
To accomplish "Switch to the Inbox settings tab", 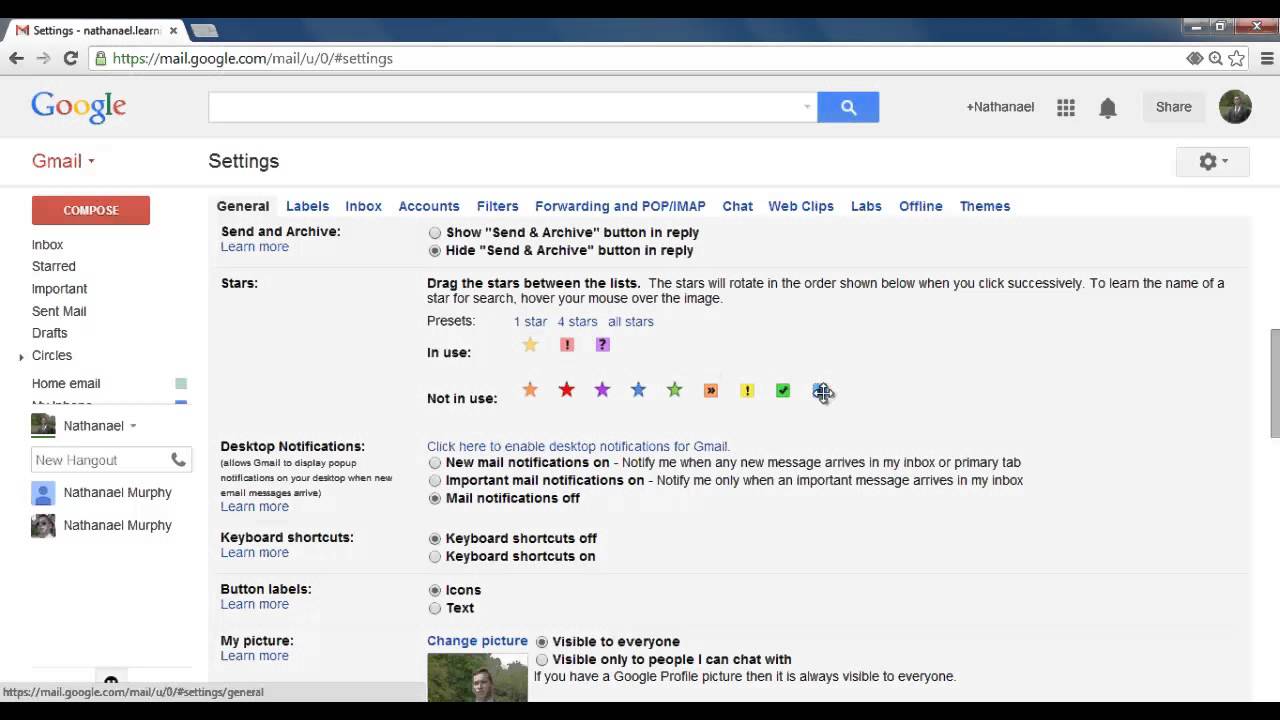I will pyautogui.click(x=363, y=206).
